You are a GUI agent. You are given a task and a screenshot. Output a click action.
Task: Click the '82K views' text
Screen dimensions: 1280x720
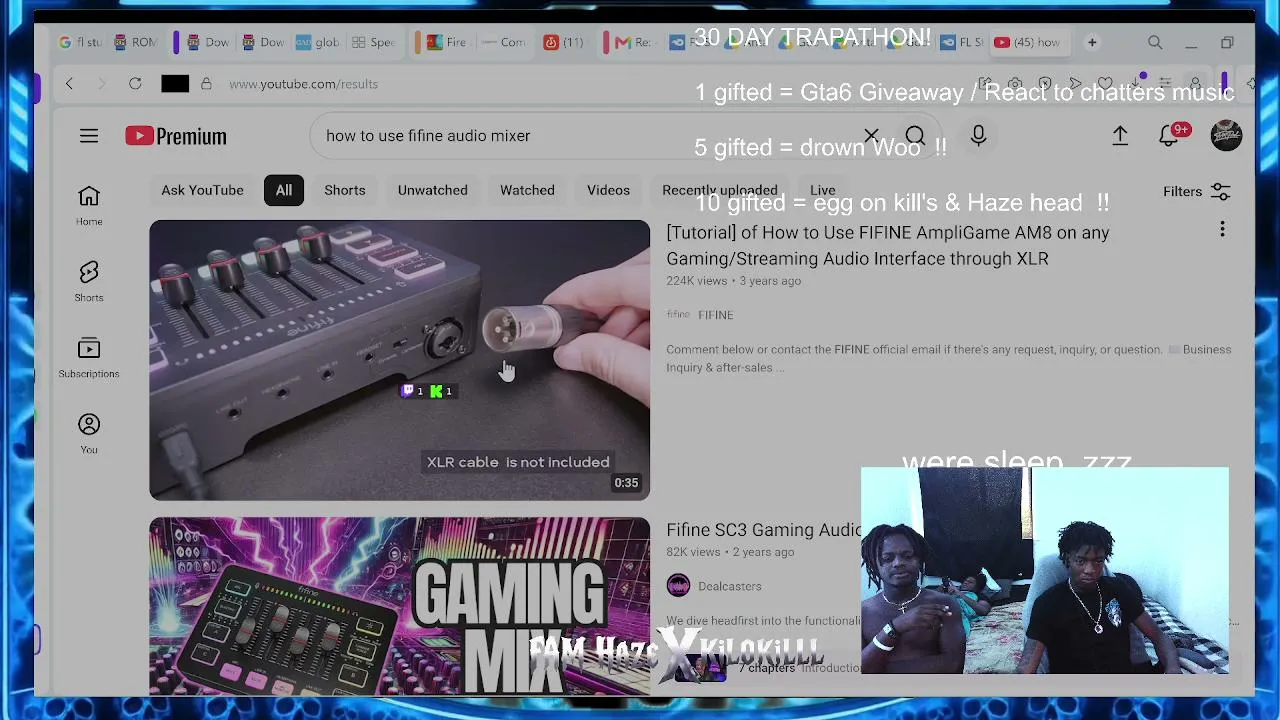(x=693, y=552)
